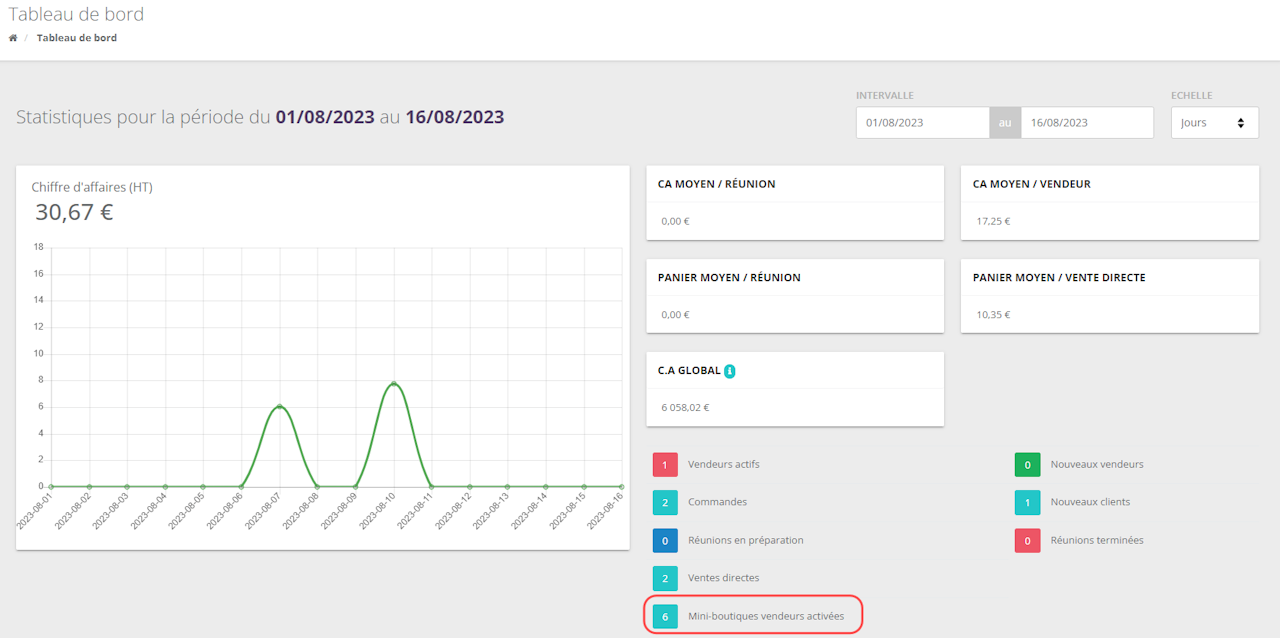Click the start date field 01/08/2023

coord(922,123)
